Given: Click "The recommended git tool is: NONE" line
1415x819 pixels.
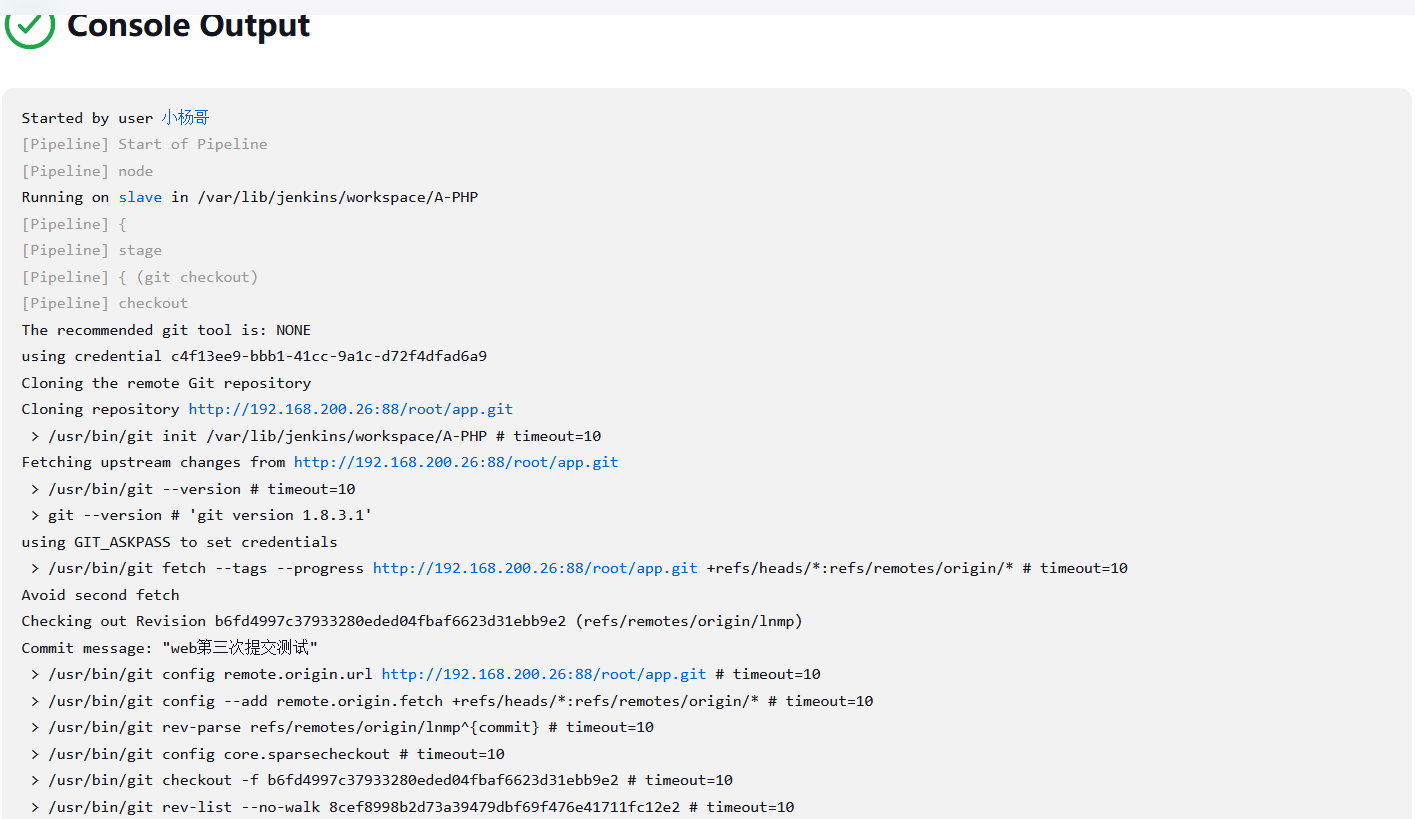Looking at the screenshot, I should tap(166, 330).
